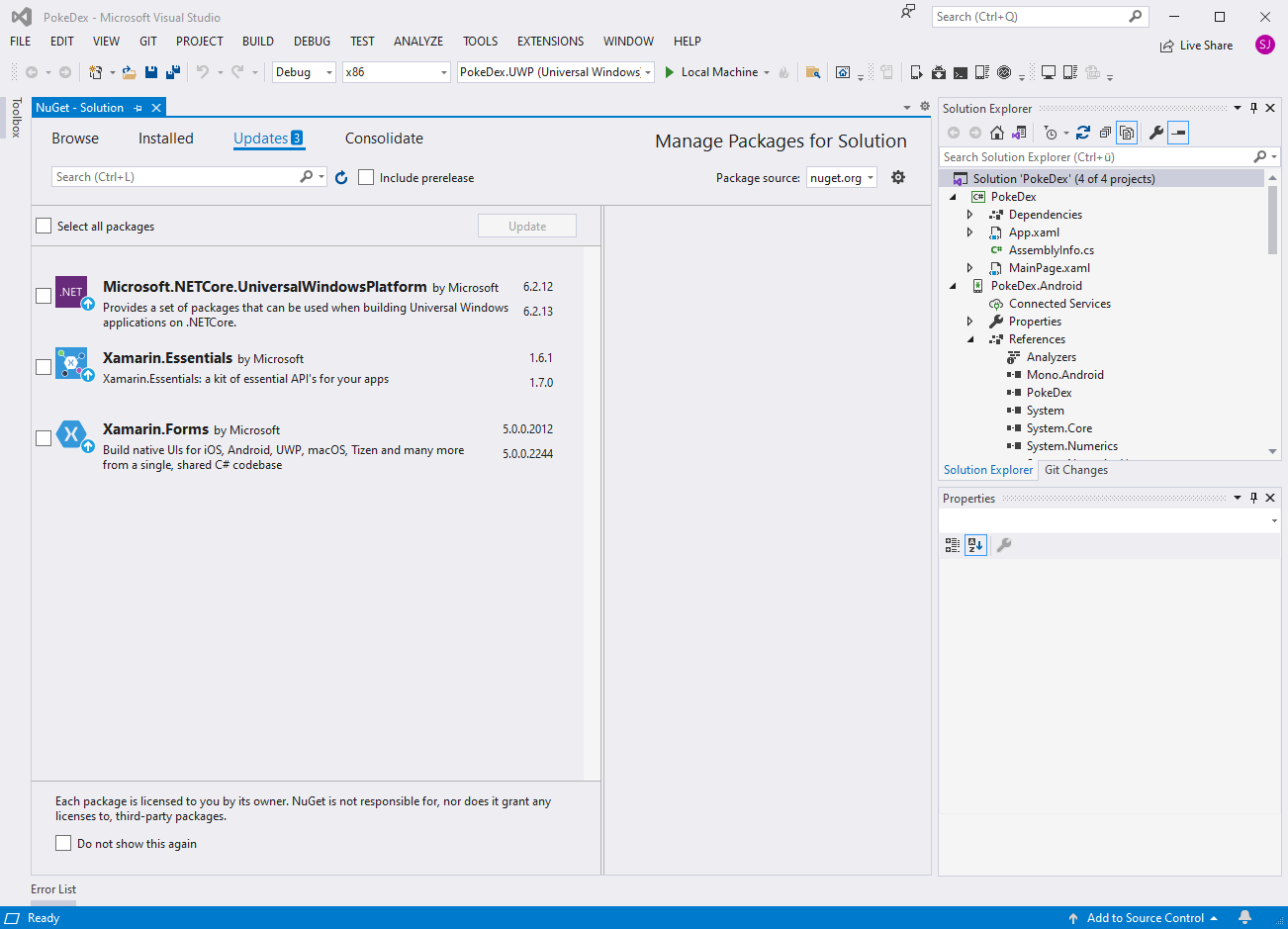The height and width of the screenshot is (929, 1288).
Task: Click the Live Share button
Action: pos(1197,46)
